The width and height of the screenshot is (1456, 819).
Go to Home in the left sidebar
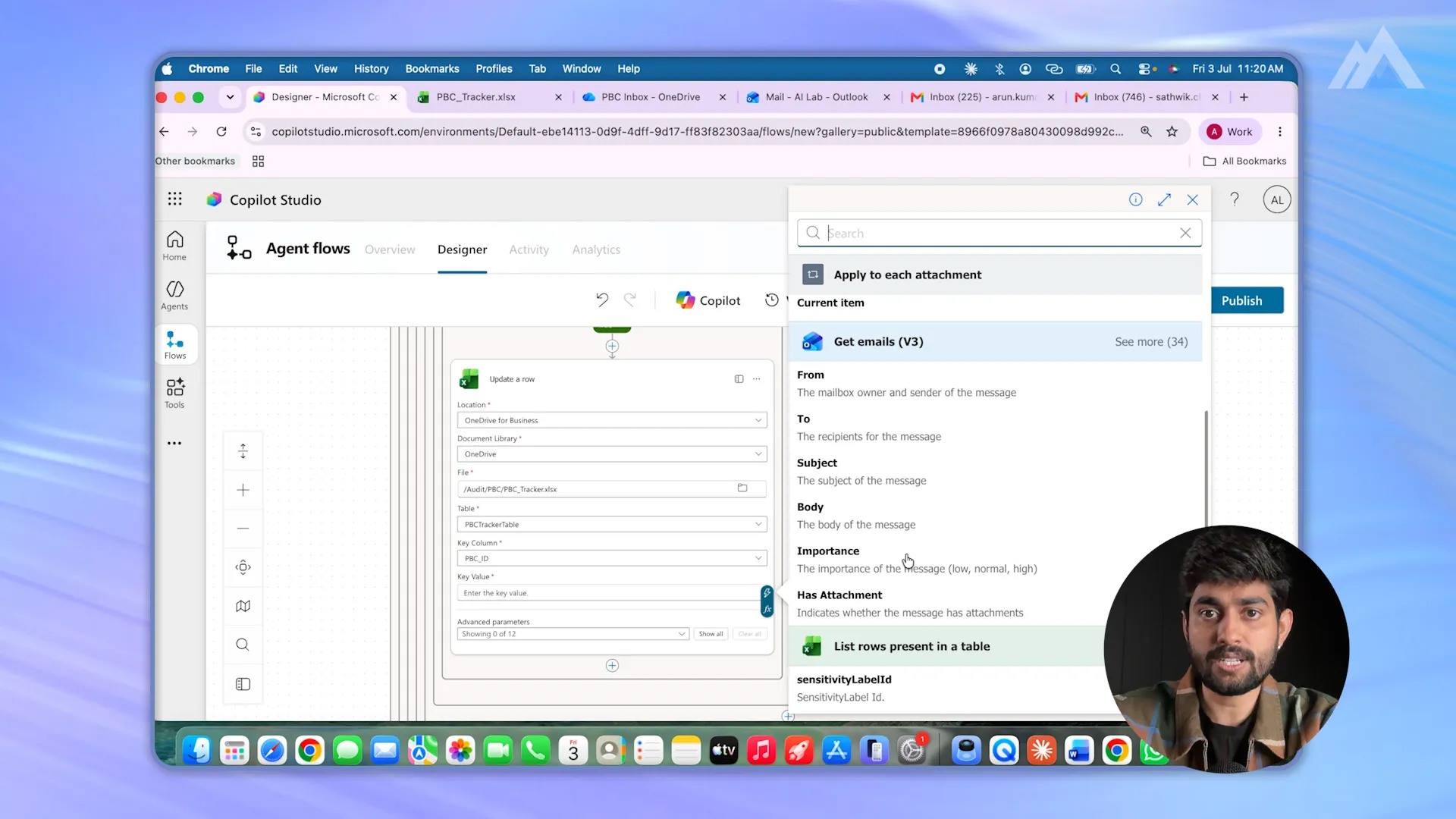(x=174, y=246)
